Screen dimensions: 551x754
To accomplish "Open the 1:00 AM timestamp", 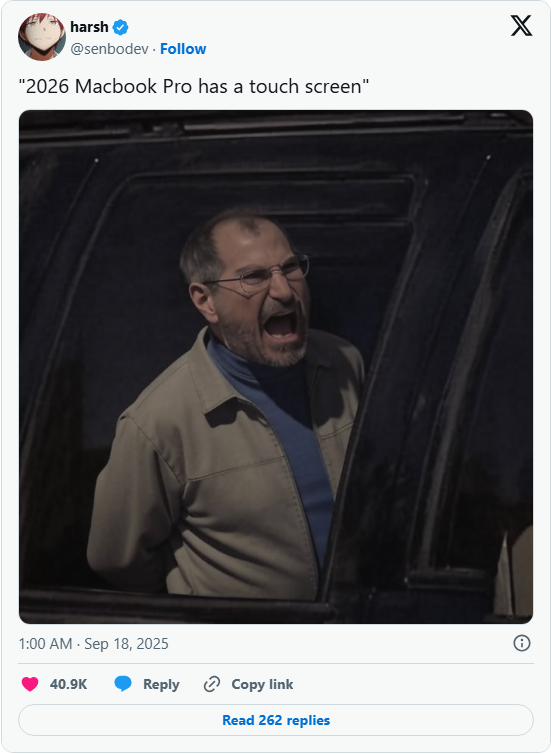I will [45, 643].
